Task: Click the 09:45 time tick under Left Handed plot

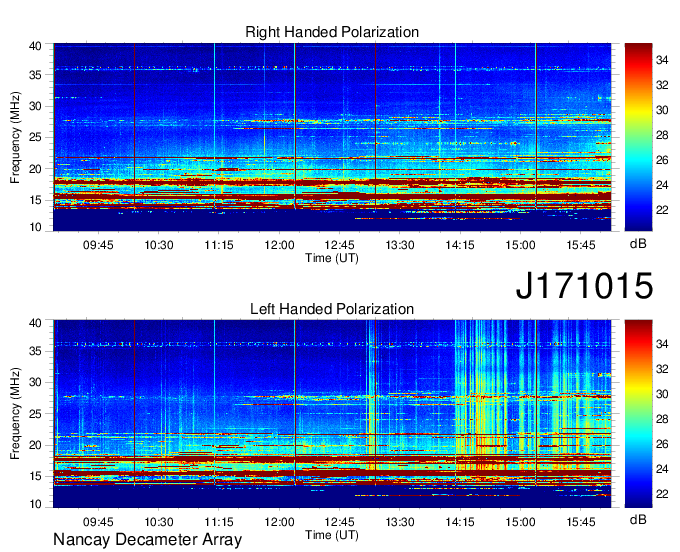Action: 98,521
